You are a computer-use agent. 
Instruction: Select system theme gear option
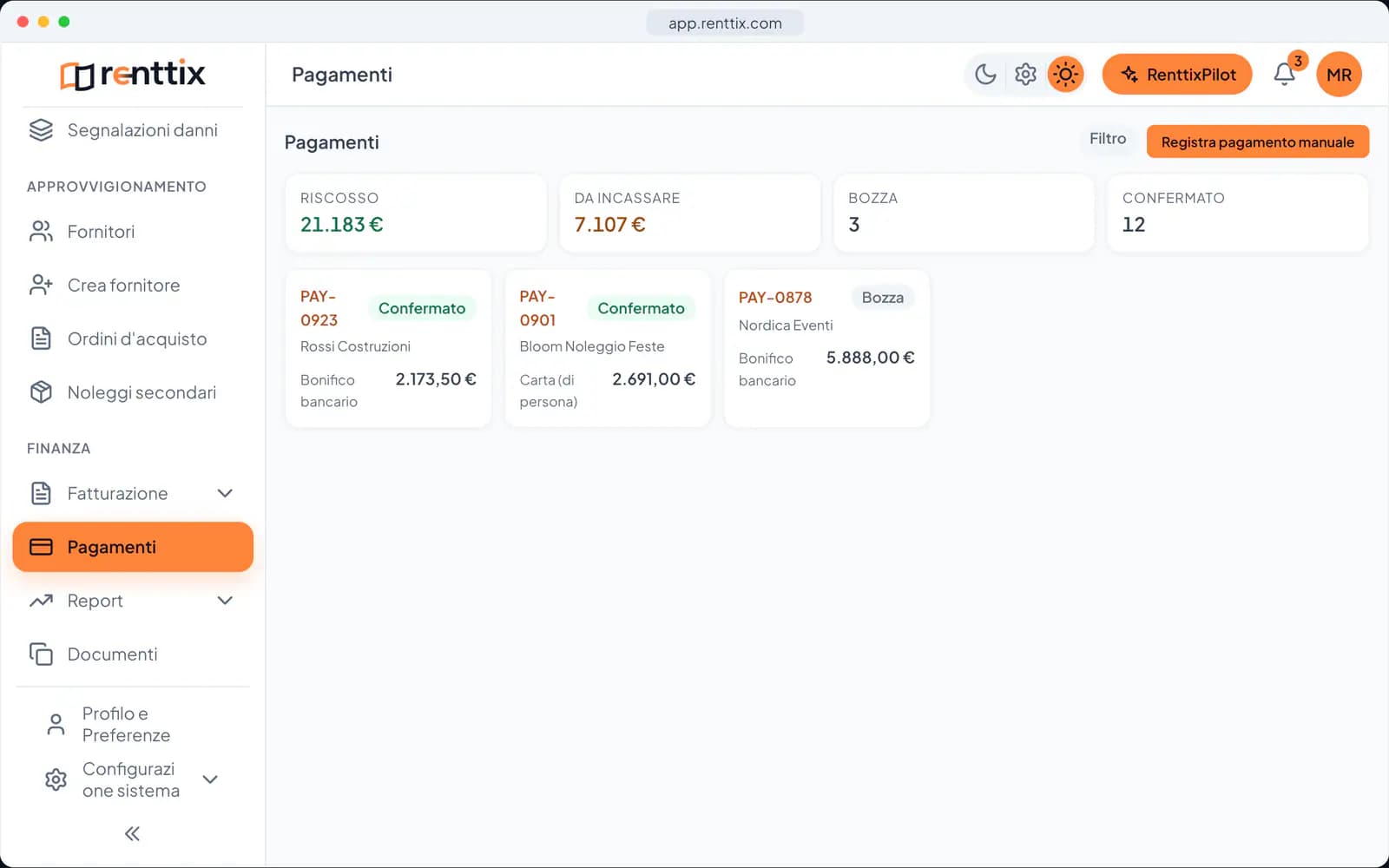(x=1025, y=75)
